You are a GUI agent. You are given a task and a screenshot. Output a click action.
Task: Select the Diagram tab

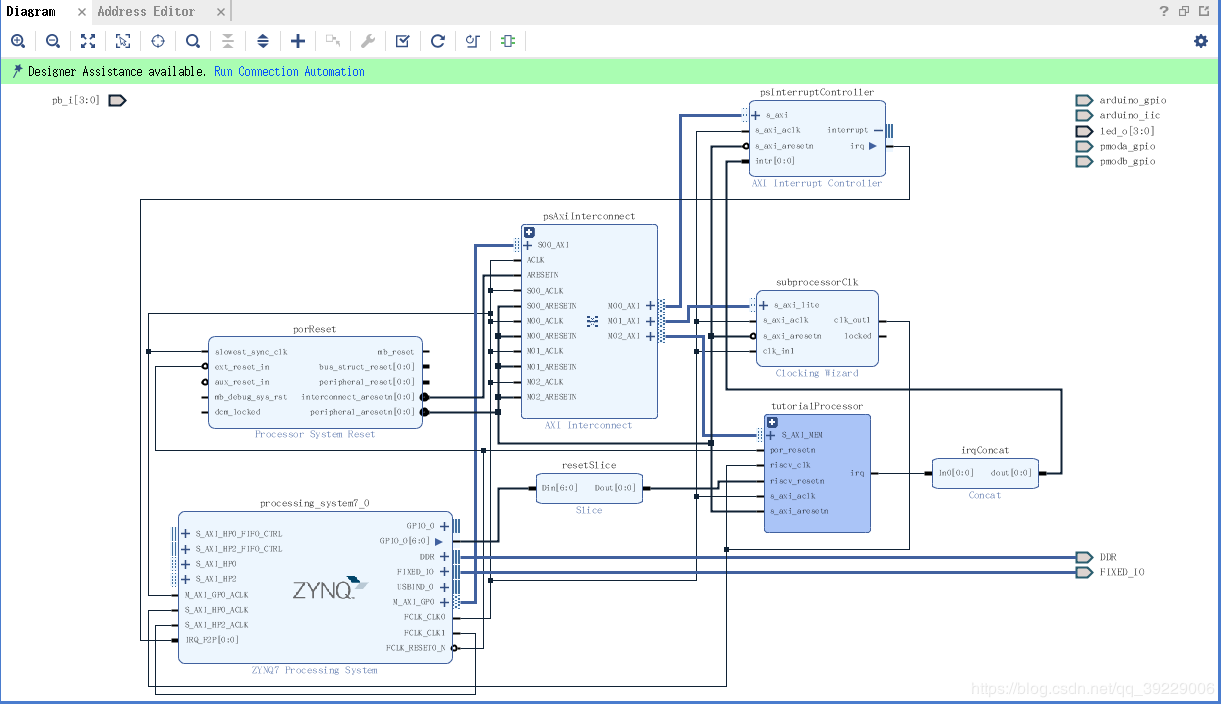tap(31, 11)
